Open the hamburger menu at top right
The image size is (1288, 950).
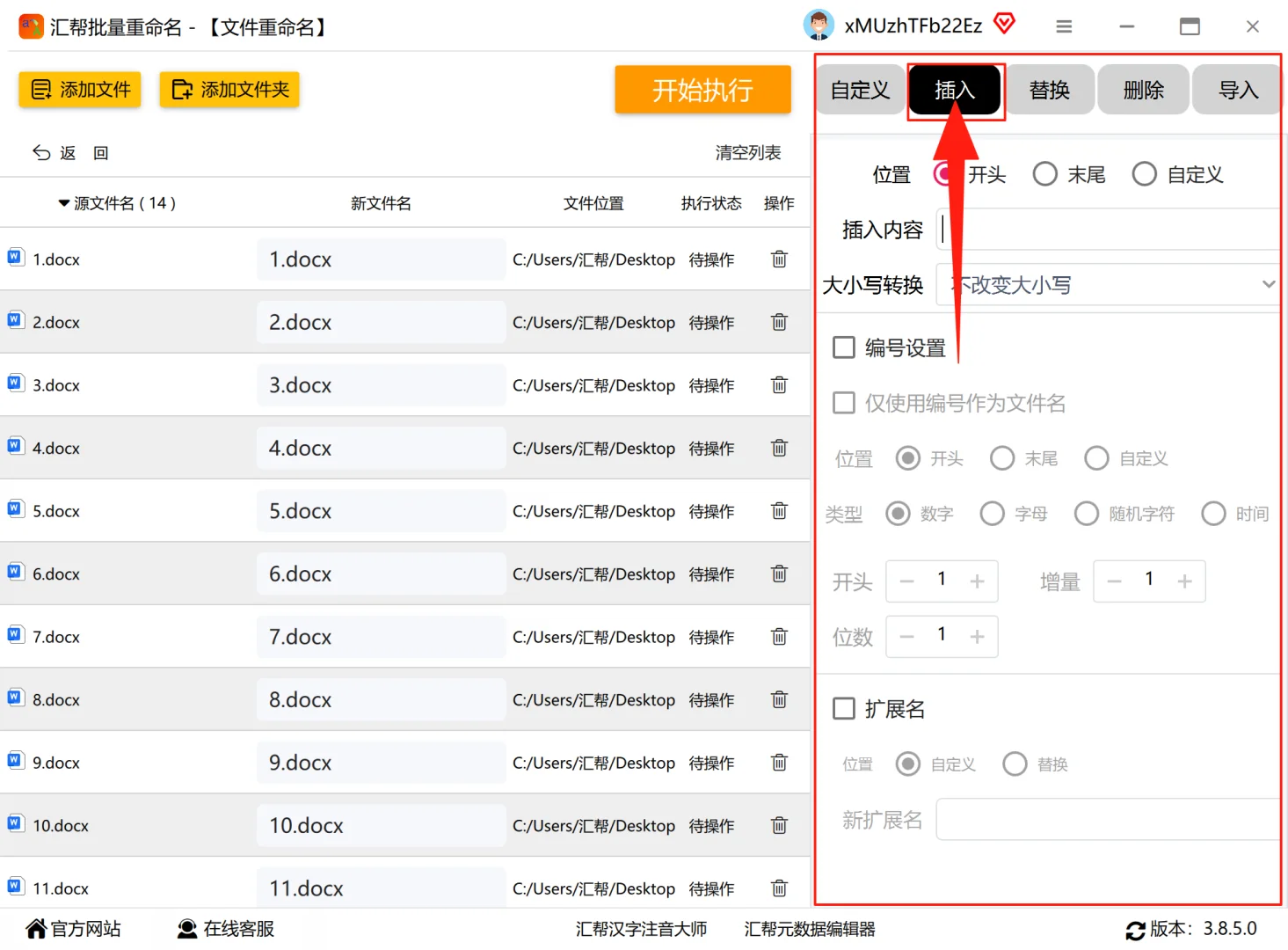(1063, 26)
